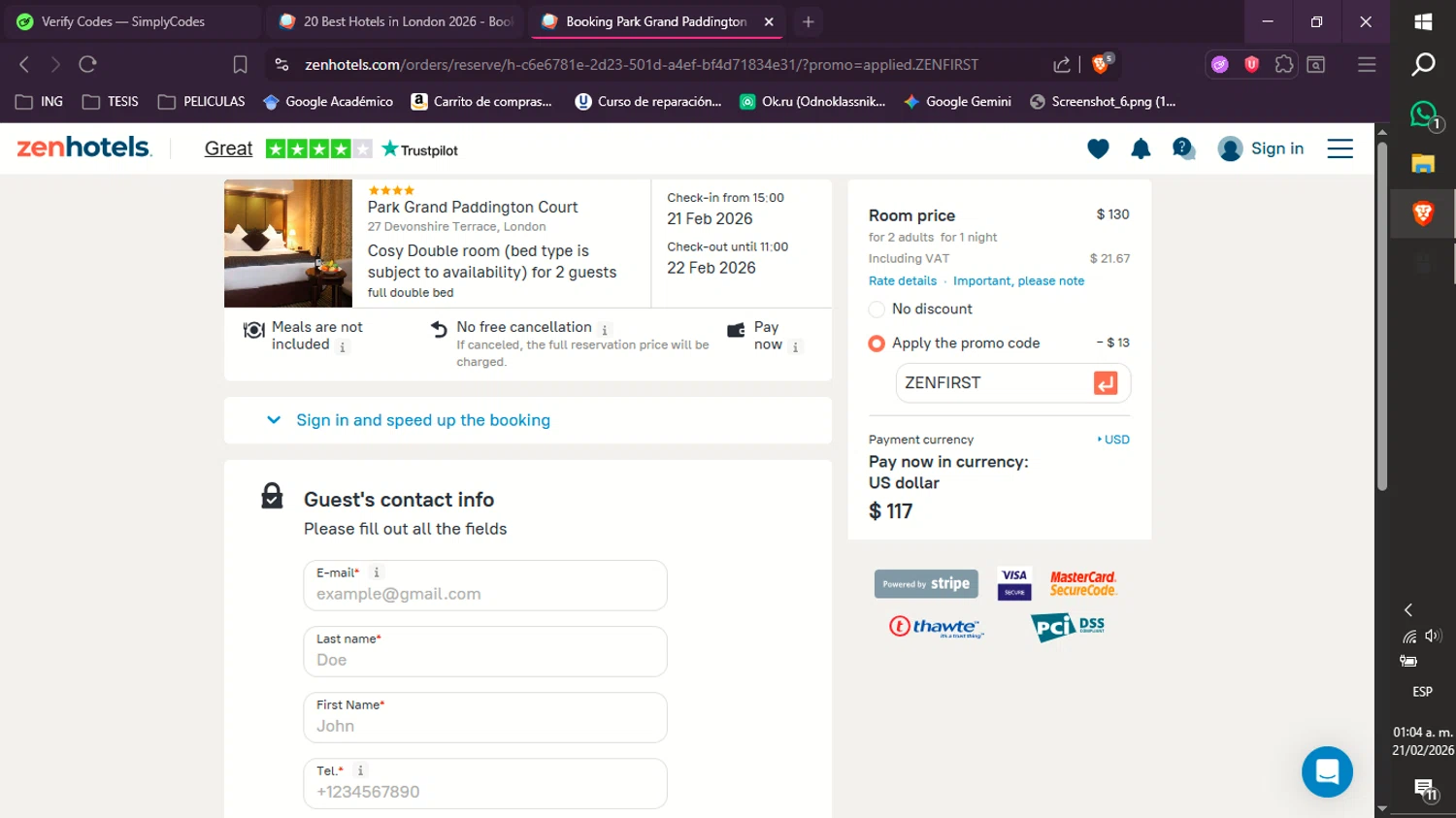
Task: Click the red shield extension icon
Action: tap(1252, 64)
